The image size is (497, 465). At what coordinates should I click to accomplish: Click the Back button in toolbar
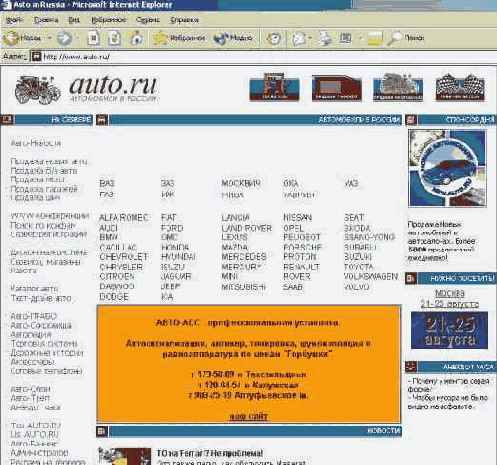coord(23,38)
